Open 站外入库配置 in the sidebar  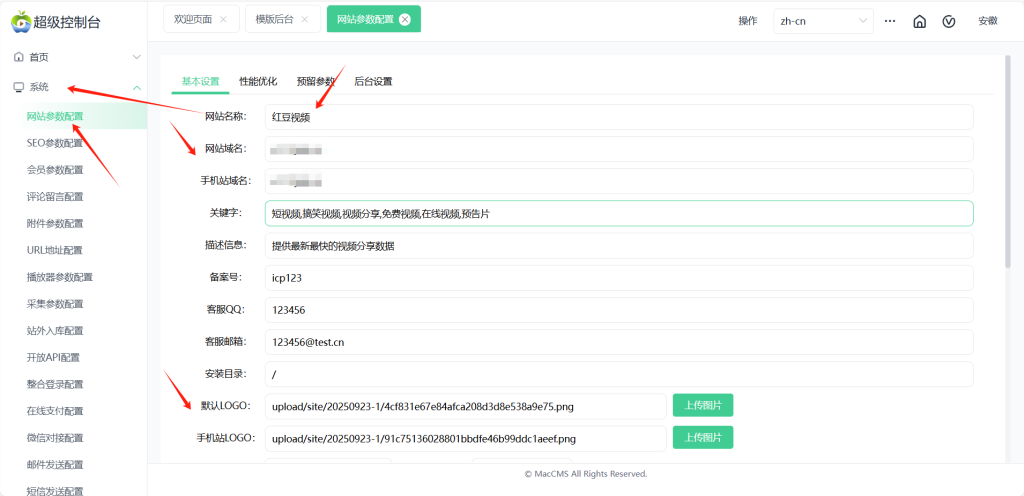pyautogui.click(x=55, y=330)
